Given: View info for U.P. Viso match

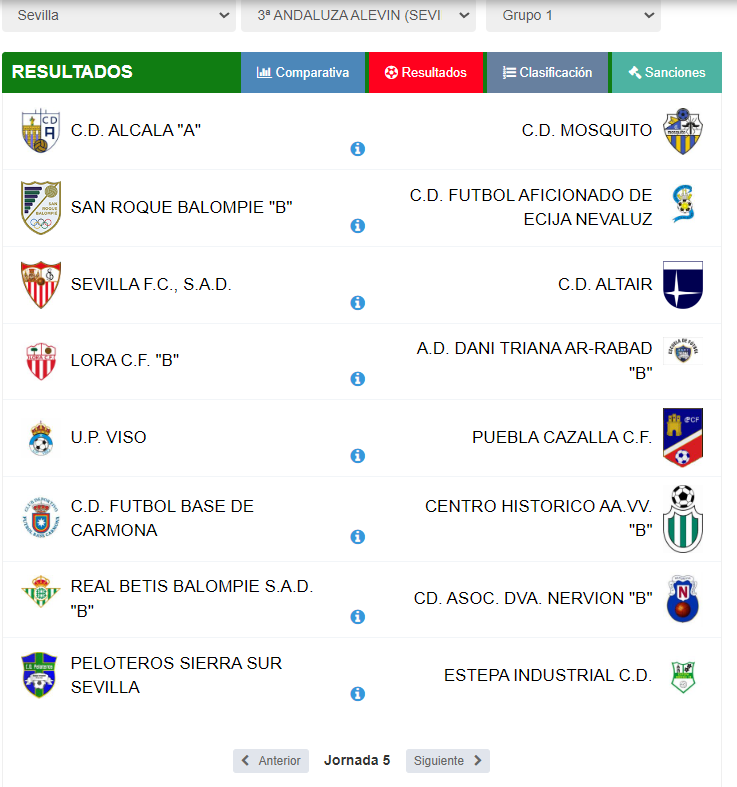Looking at the screenshot, I should click(357, 456).
